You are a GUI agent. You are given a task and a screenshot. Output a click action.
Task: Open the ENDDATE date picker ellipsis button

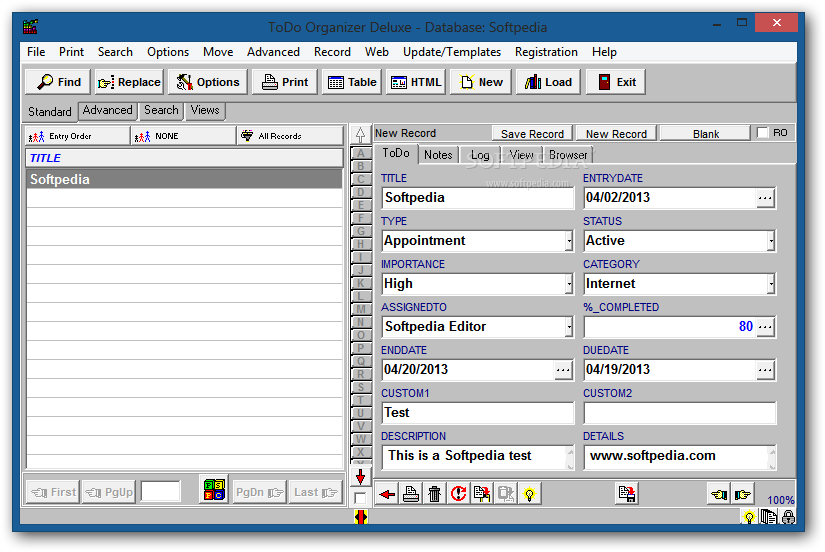coord(564,370)
